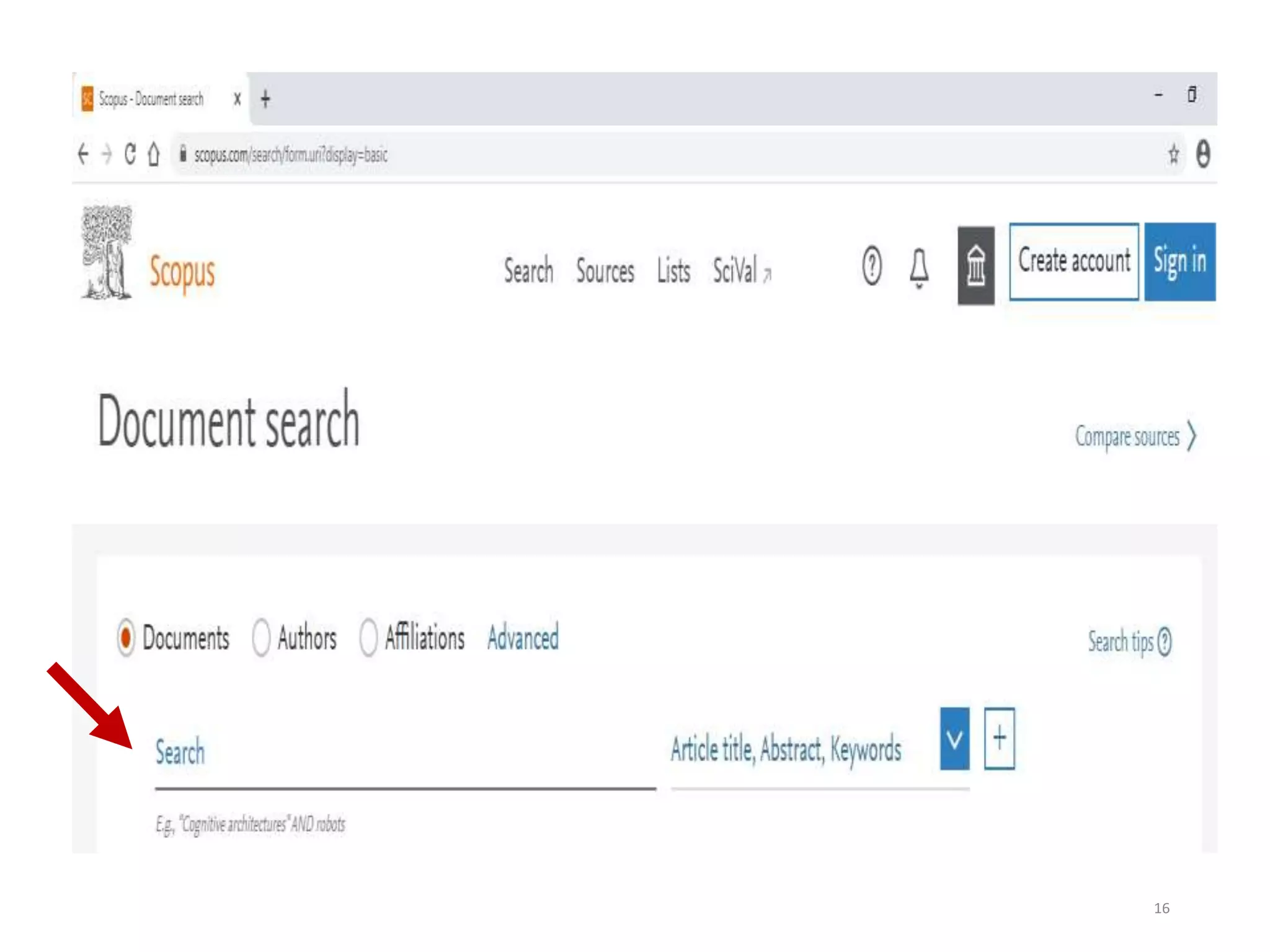Click the help question mark icon
1270x952 pixels.
click(871, 266)
